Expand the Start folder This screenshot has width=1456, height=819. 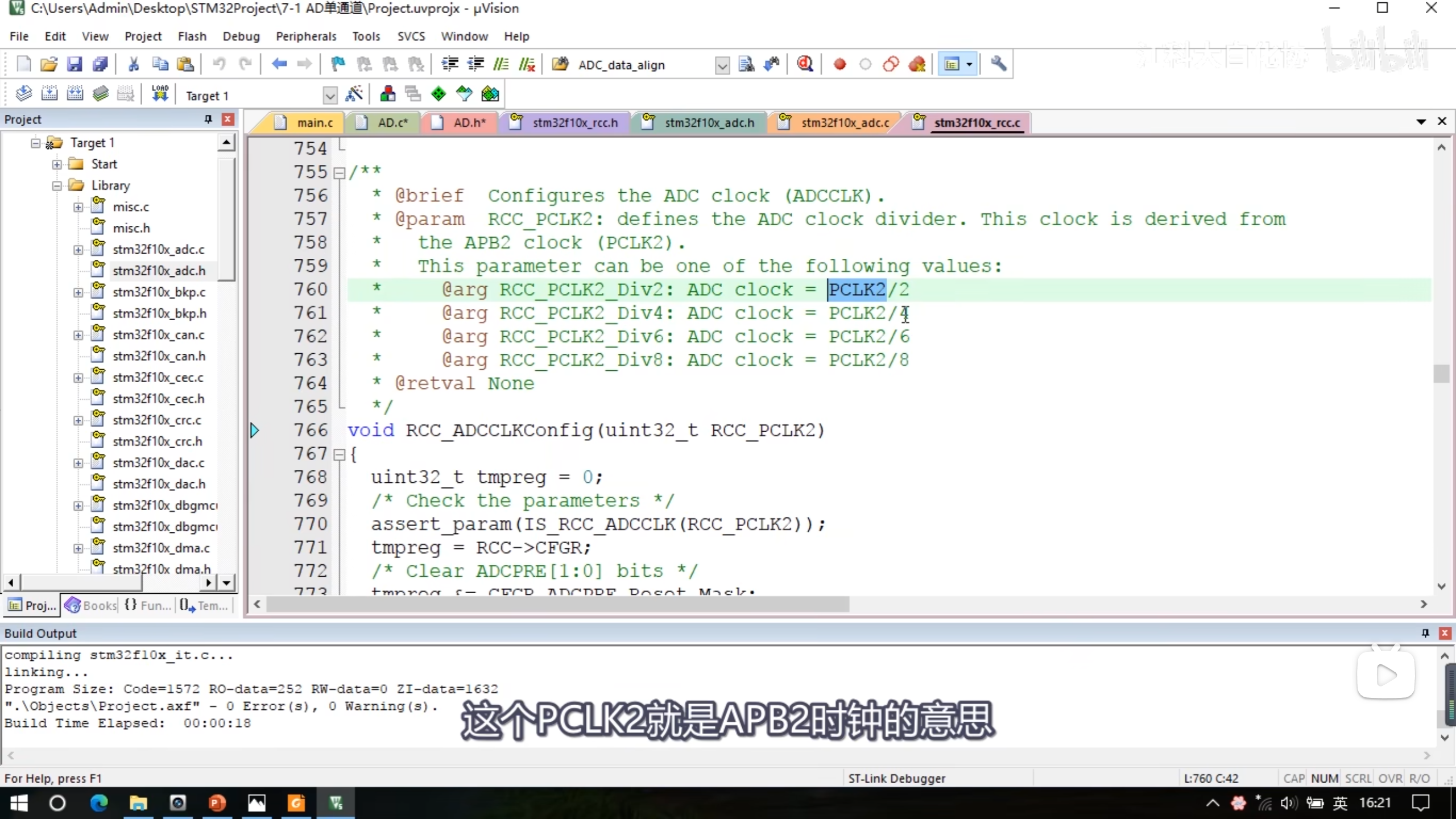(x=57, y=164)
